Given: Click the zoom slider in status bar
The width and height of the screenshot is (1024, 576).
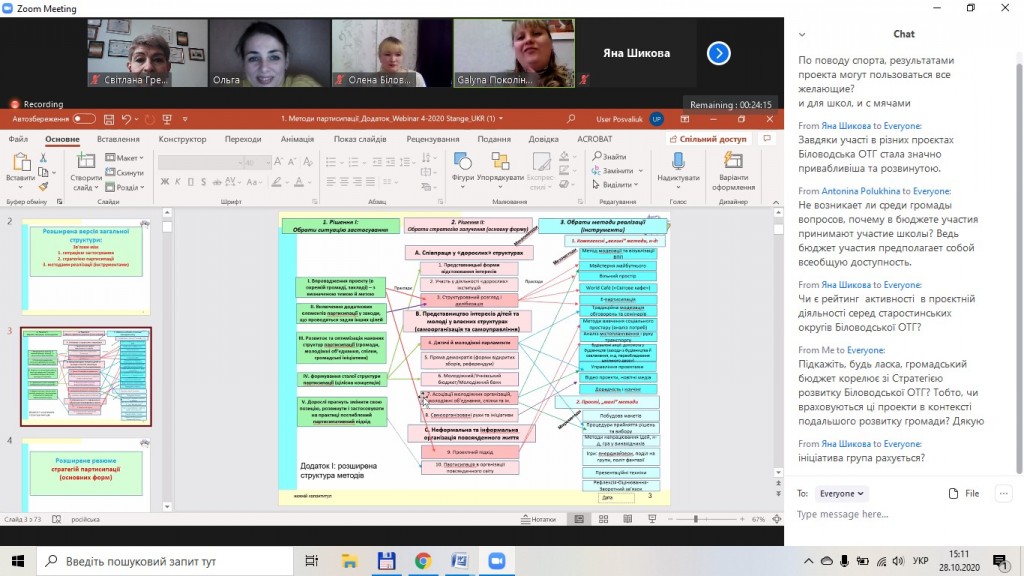Looking at the screenshot, I should (x=706, y=519).
